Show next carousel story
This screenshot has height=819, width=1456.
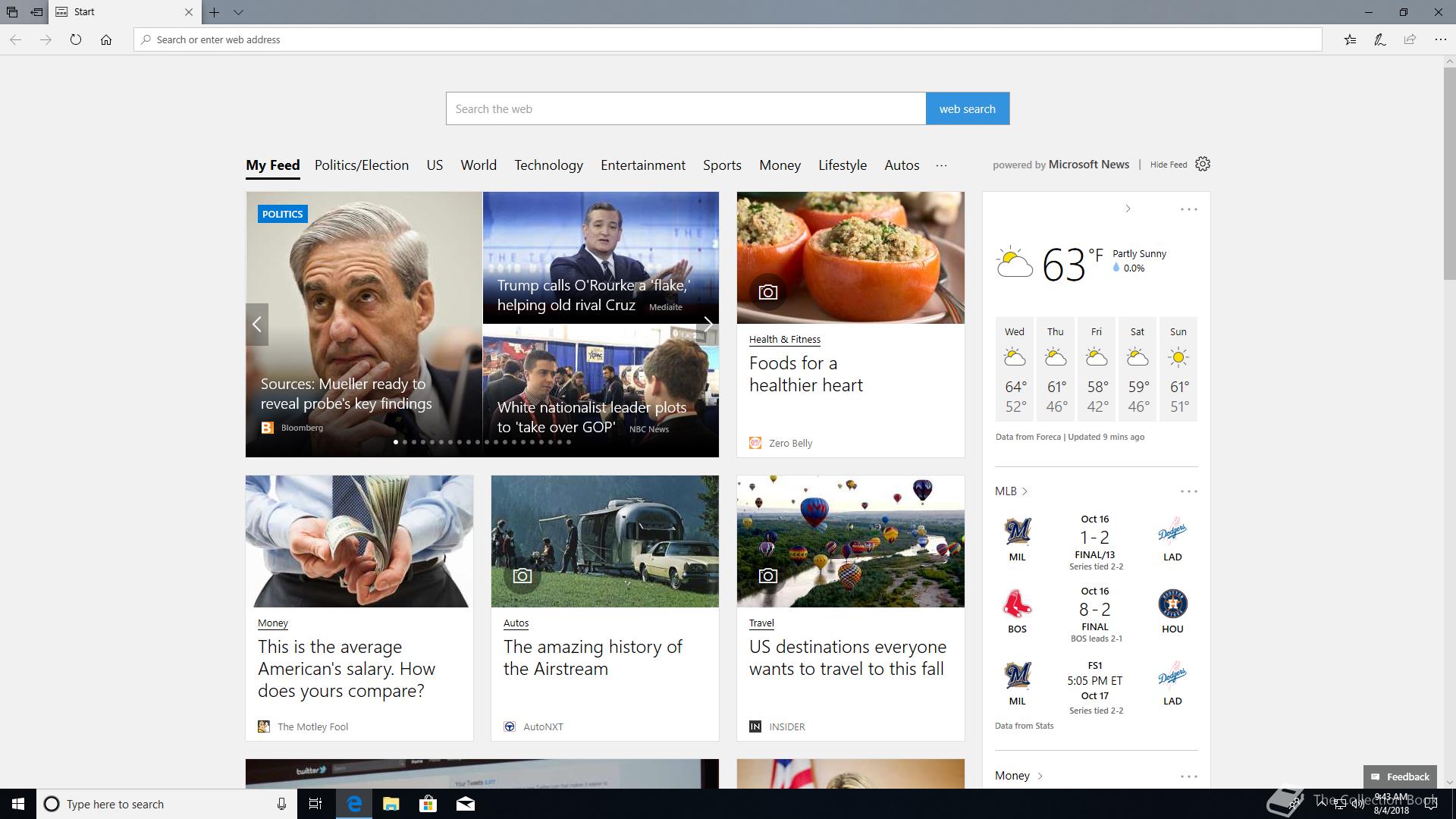(x=708, y=325)
